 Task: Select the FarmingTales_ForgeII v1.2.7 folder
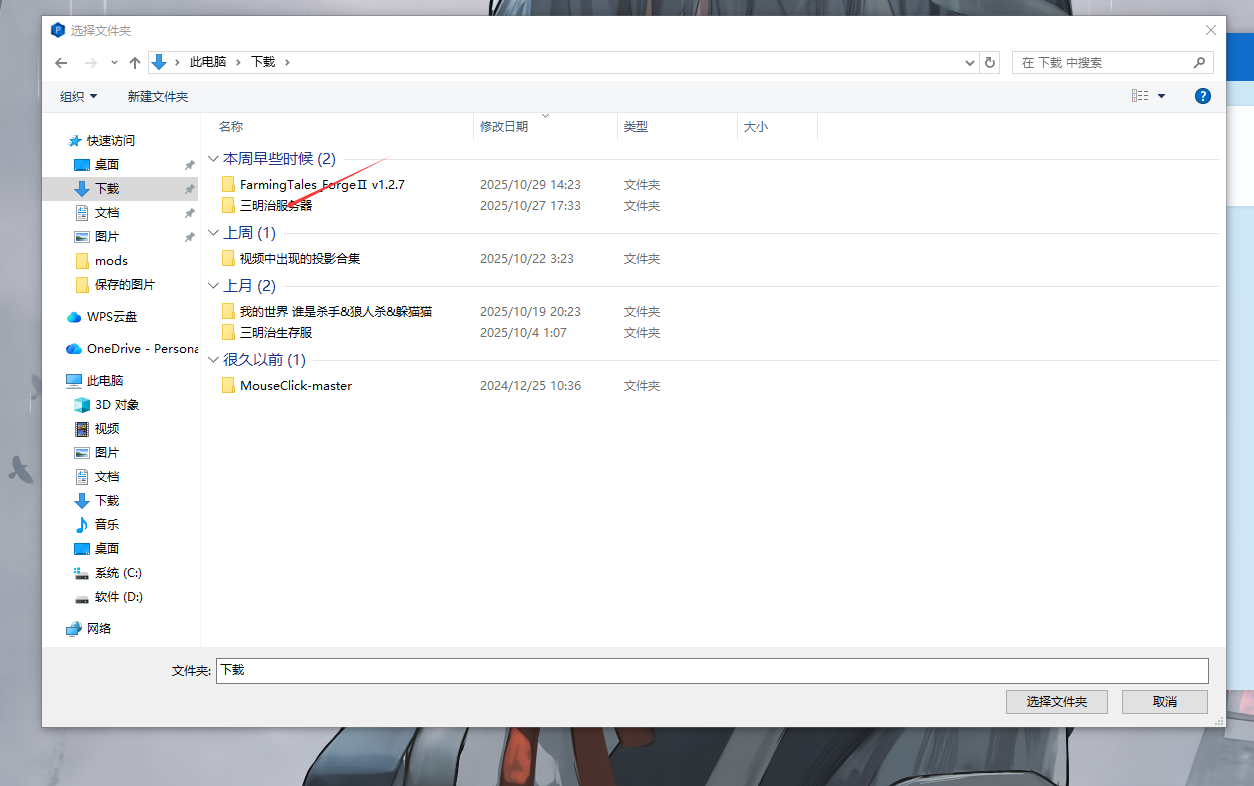[322, 184]
